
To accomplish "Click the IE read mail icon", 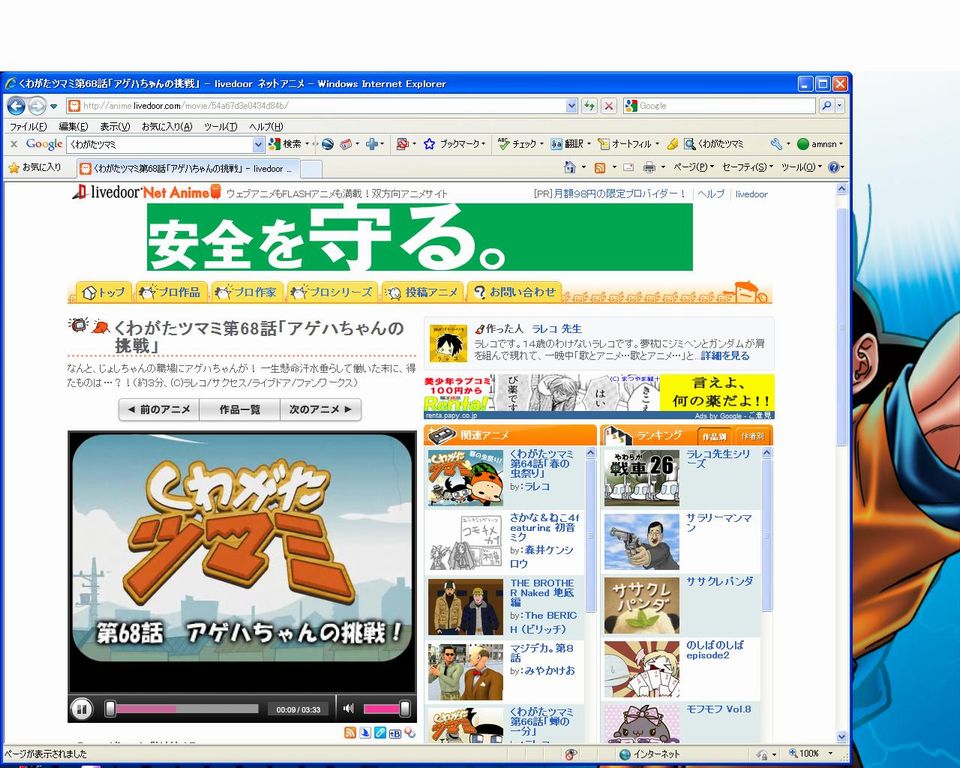I will [628, 167].
